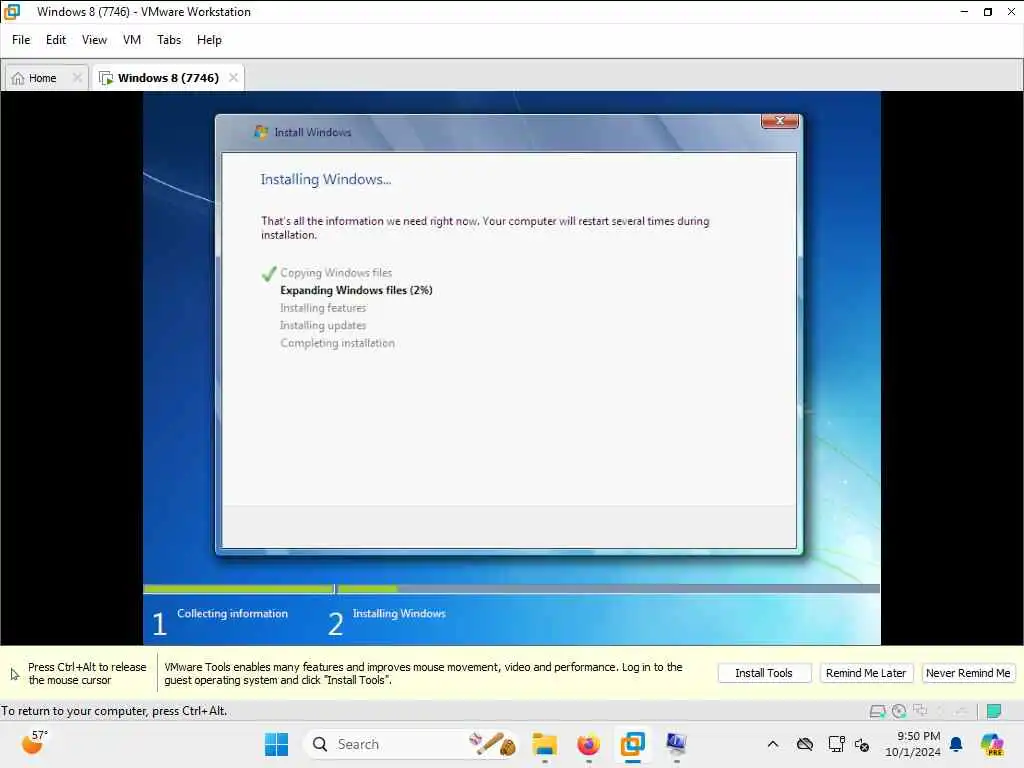Click the green message log icon
The image size is (1024, 768).
pos(994,711)
